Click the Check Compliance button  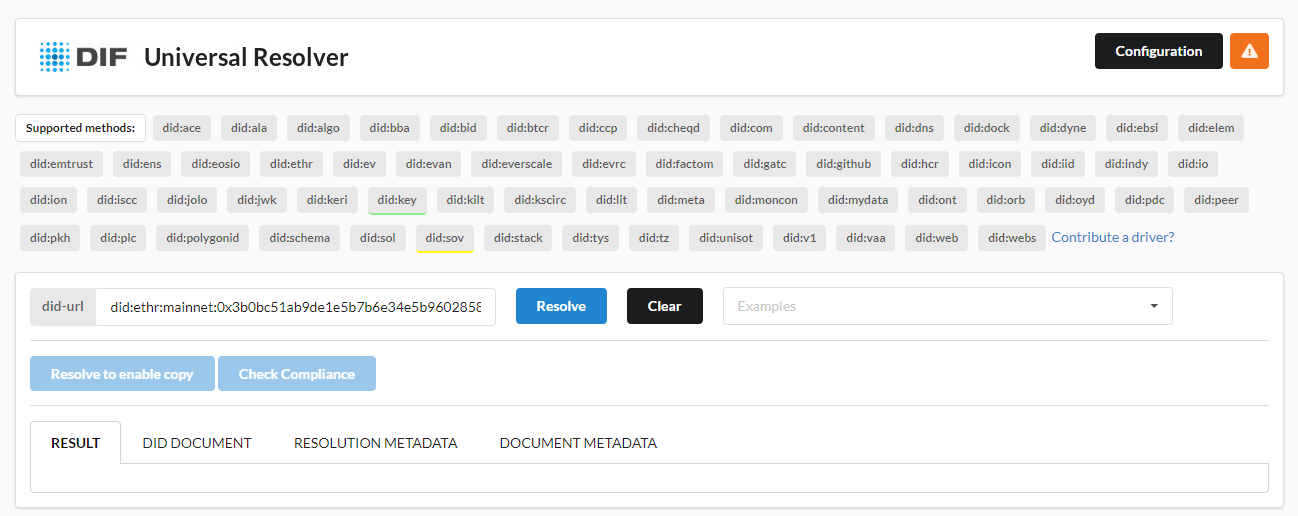pos(297,374)
